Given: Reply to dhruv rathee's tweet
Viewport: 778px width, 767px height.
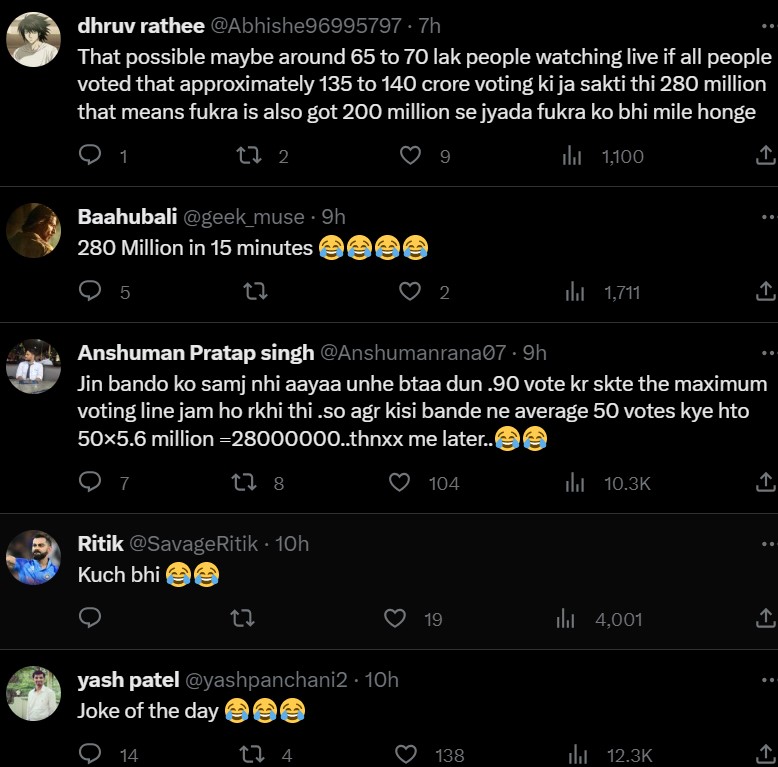Looking at the screenshot, I should 90,156.
